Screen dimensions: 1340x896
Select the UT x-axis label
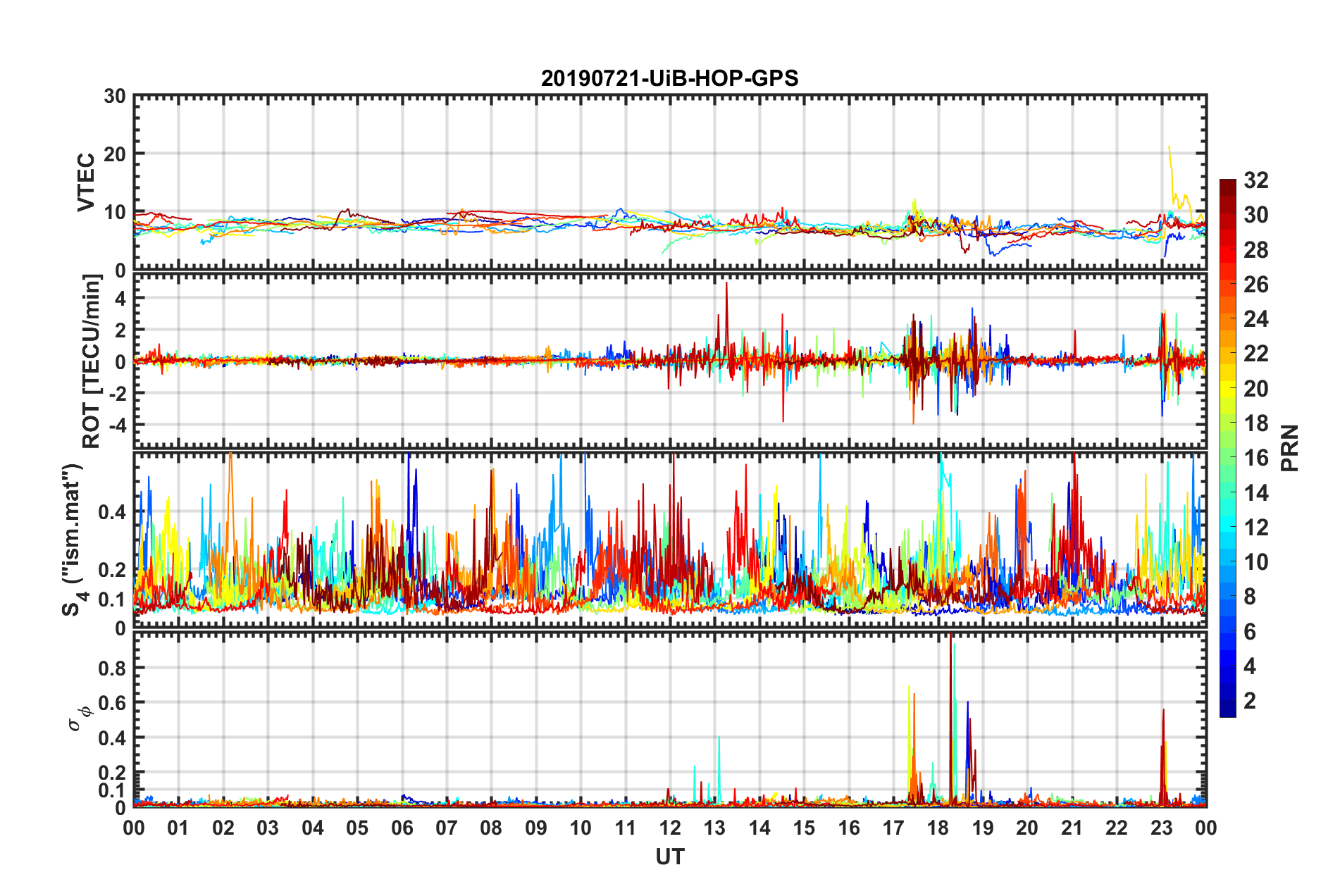click(x=670, y=857)
